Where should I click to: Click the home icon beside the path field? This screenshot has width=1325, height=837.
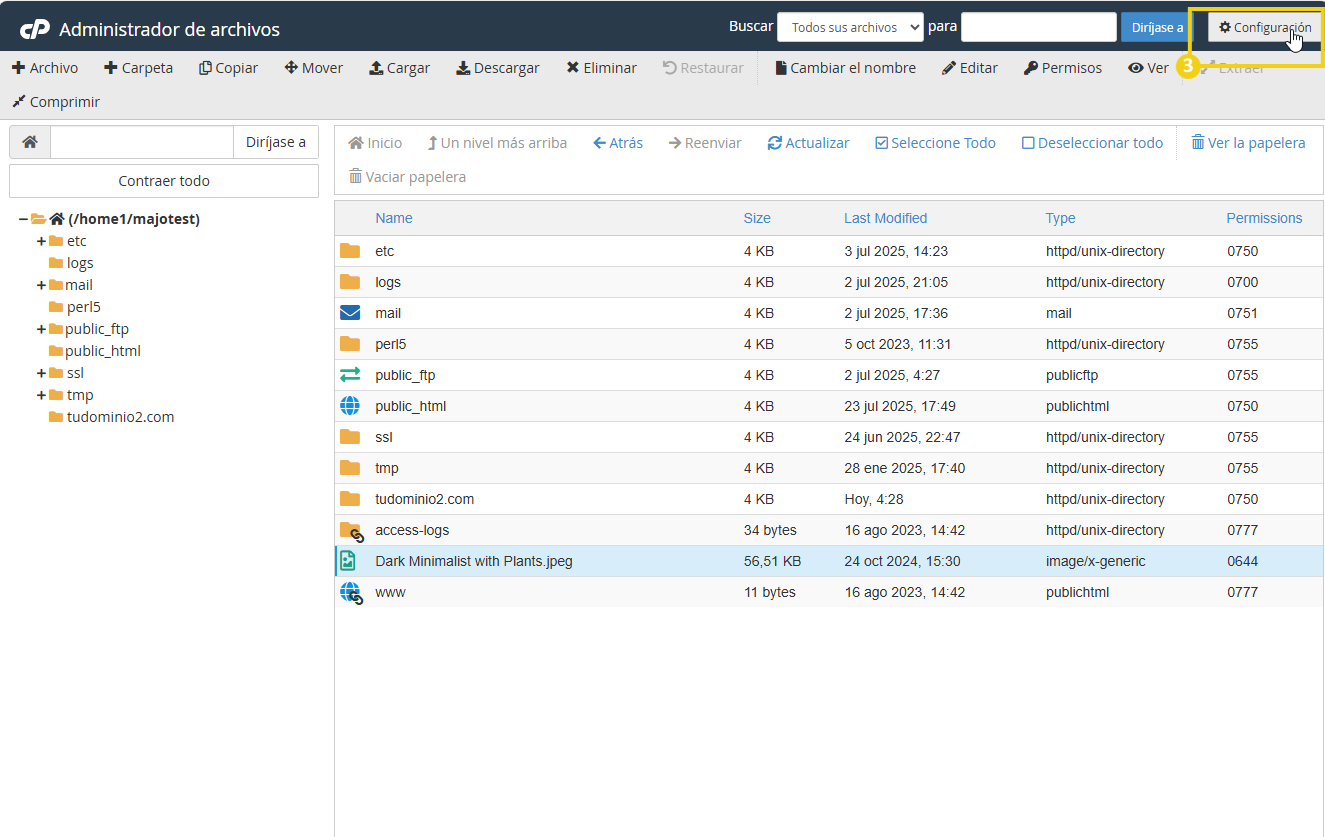click(x=30, y=143)
